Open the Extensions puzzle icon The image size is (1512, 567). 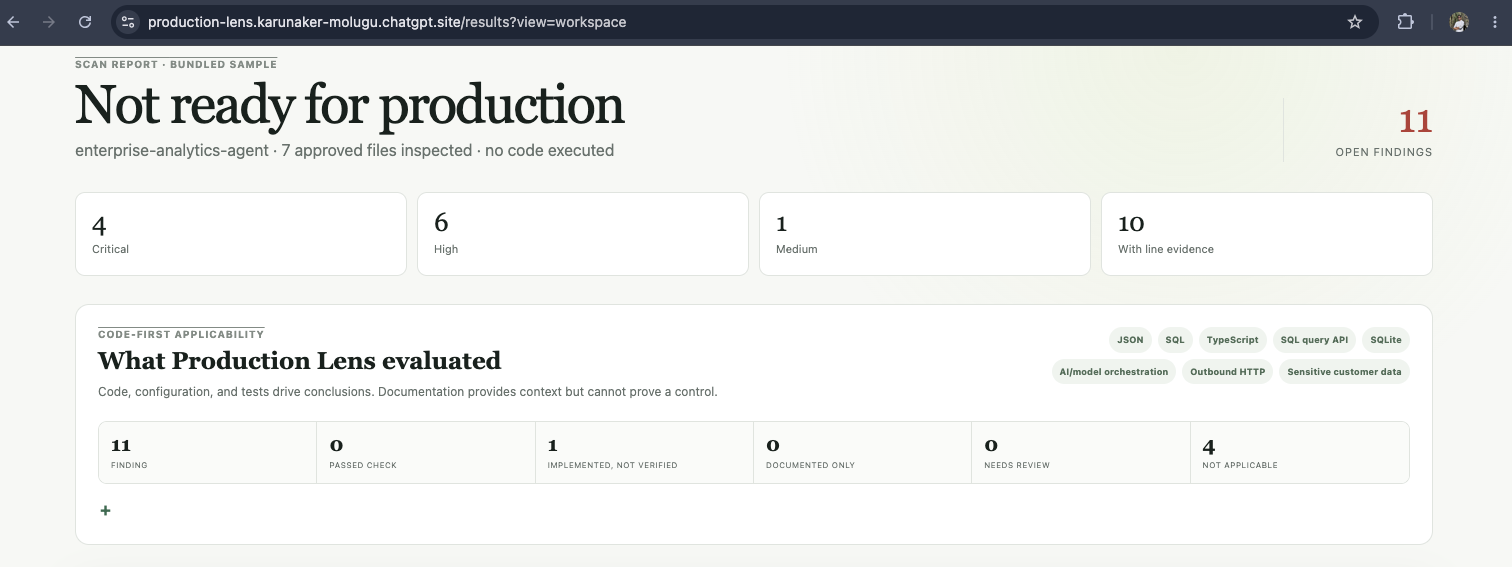tap(1405, 22)
